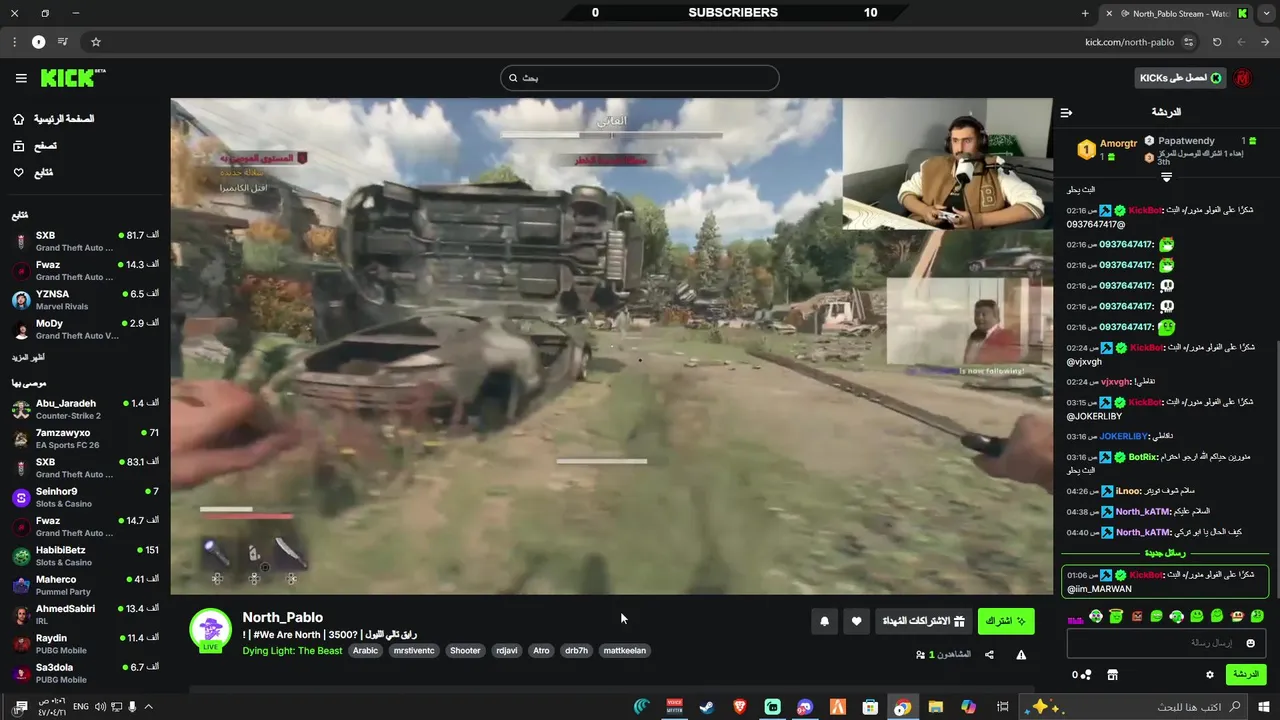Insert the angry red face emote
This screenshot has height=720, width=1280.
(1136, 616)
